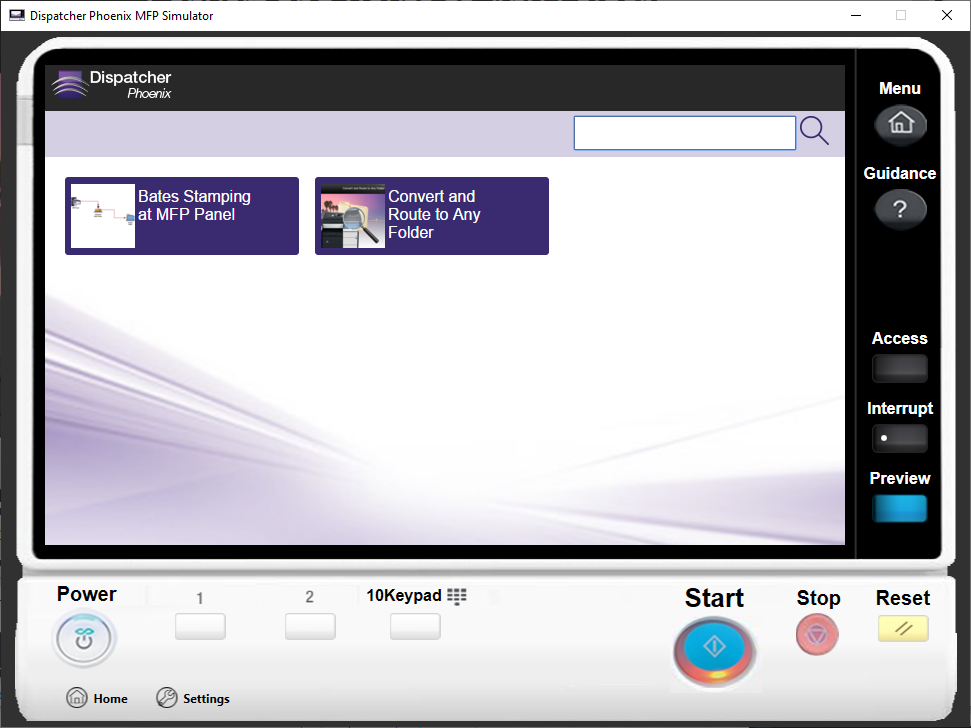Open the 10Keypad button

[x=415, y=626]
